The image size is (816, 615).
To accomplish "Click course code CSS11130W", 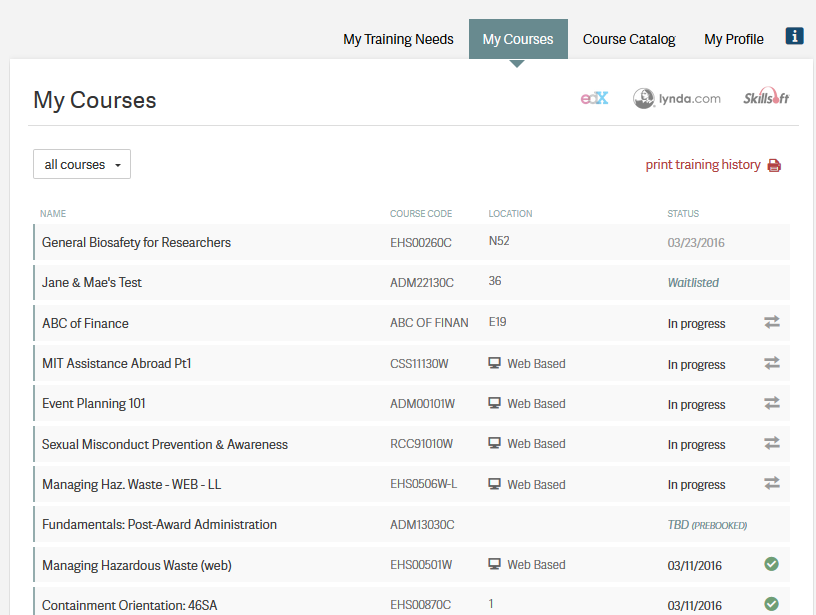I will click(x=419, y=363).
